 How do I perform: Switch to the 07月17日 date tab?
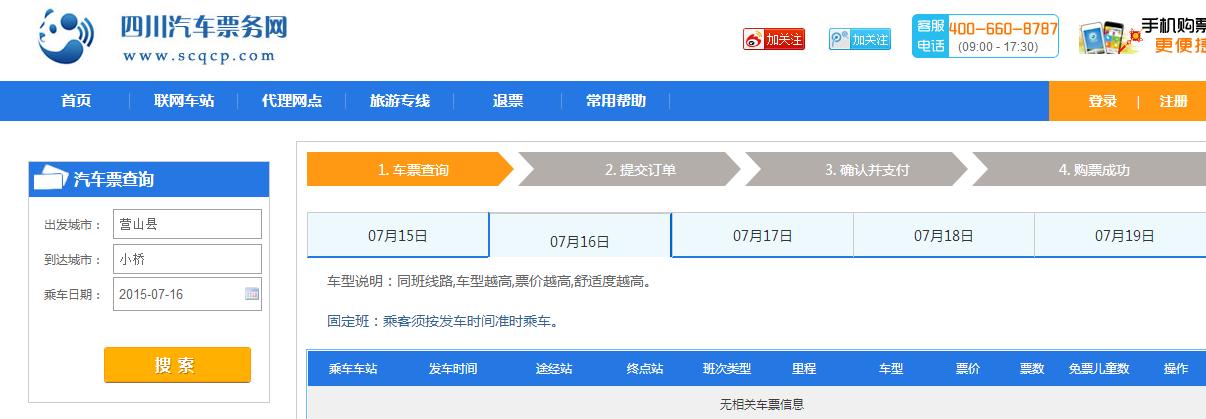click(762, 236)
